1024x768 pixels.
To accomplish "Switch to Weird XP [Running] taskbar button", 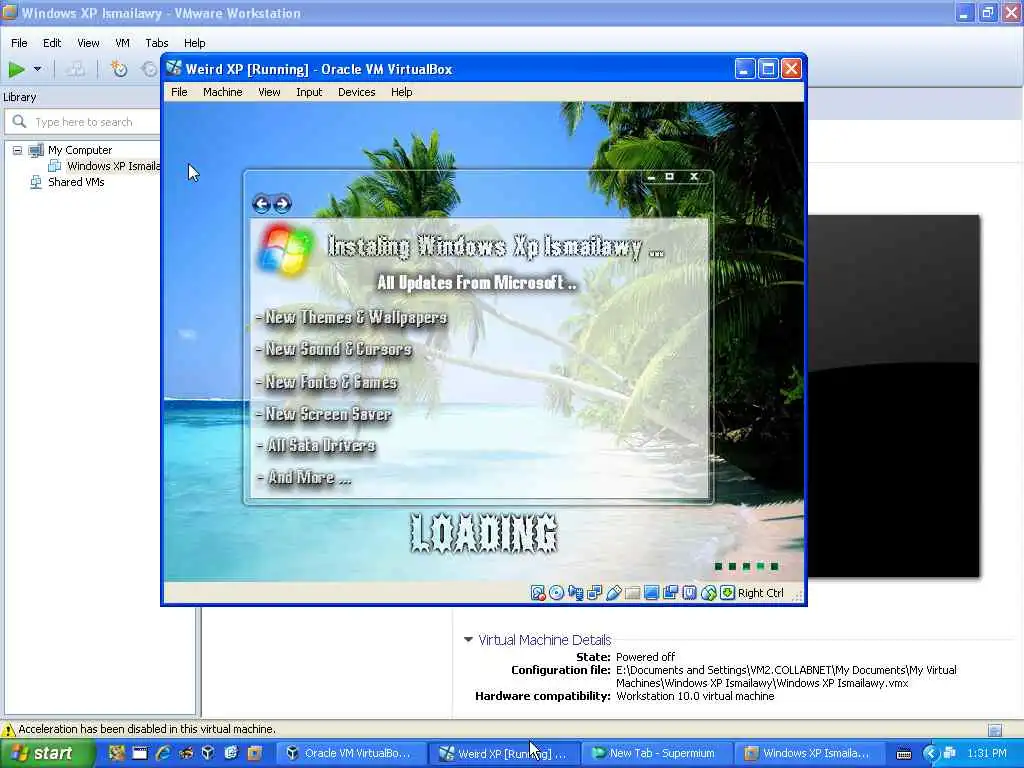I will [x=506, y=754].
